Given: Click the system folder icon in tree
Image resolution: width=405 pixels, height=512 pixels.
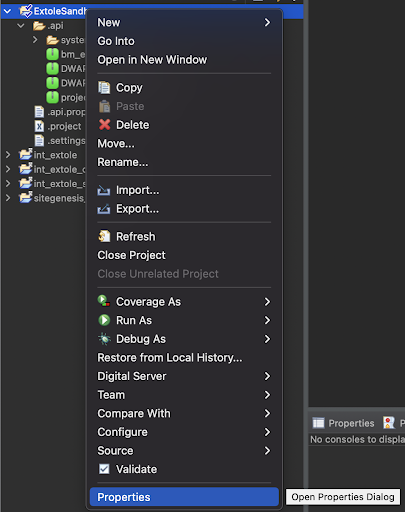Looking at the screenshot, I should (x=53, y=40).
